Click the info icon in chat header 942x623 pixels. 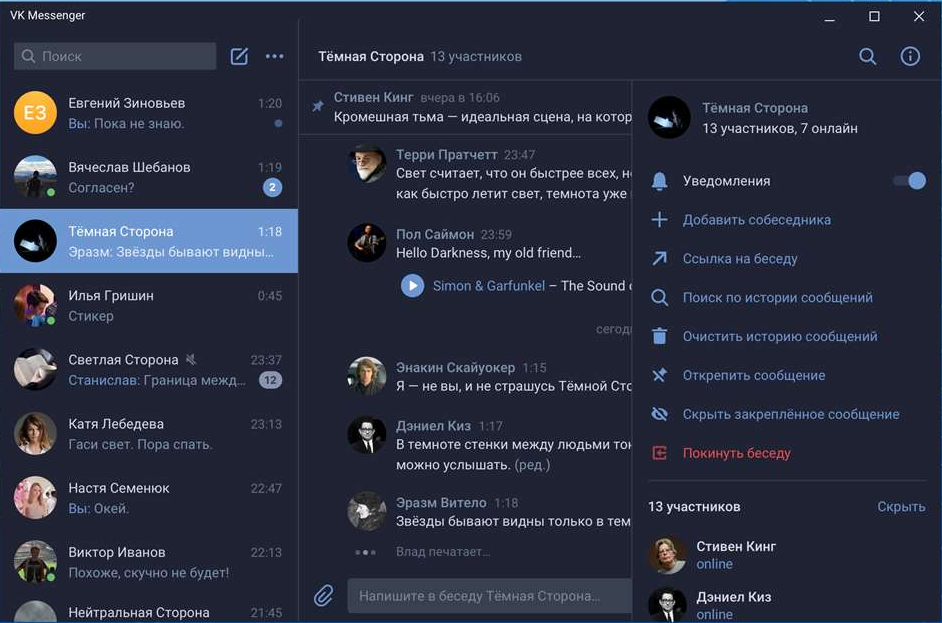[910, 56]
